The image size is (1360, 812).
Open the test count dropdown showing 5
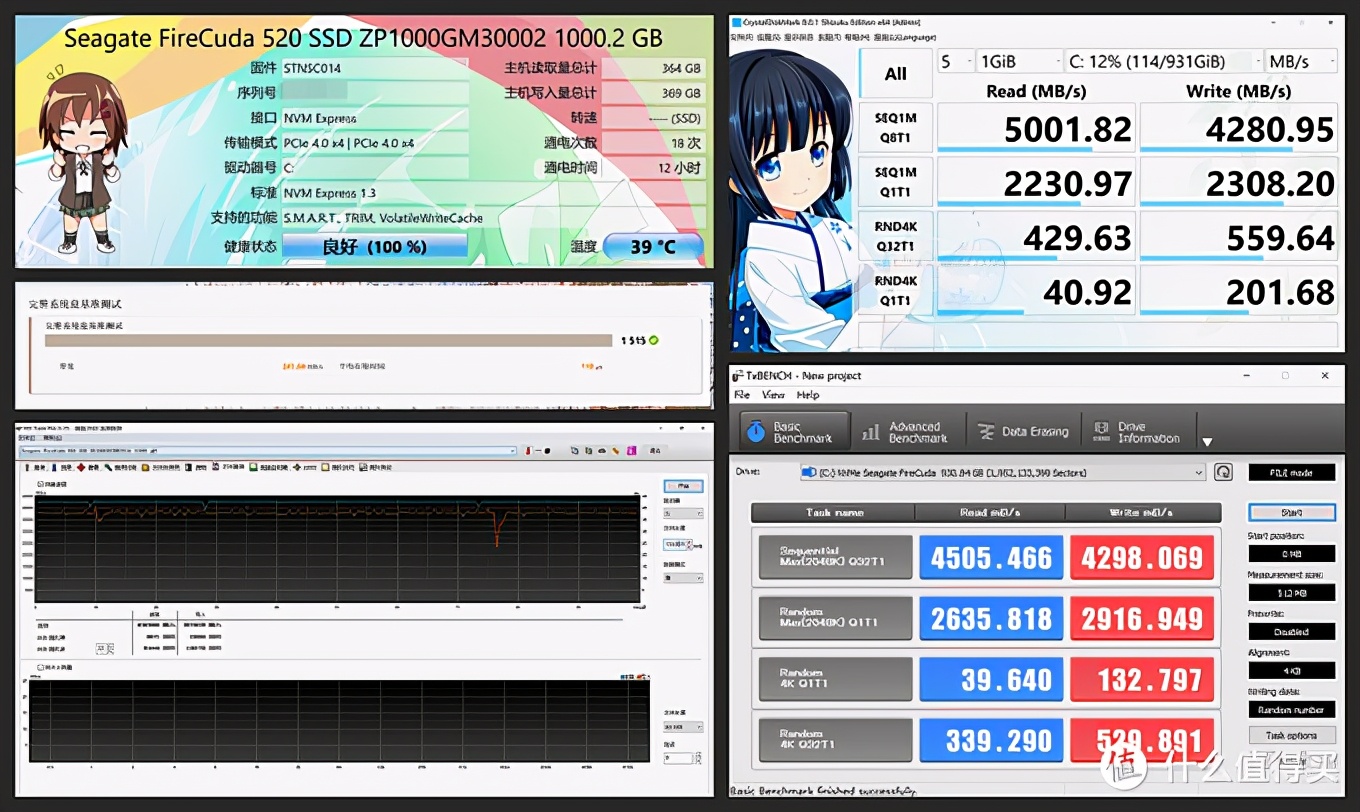(x=956, y=61)
